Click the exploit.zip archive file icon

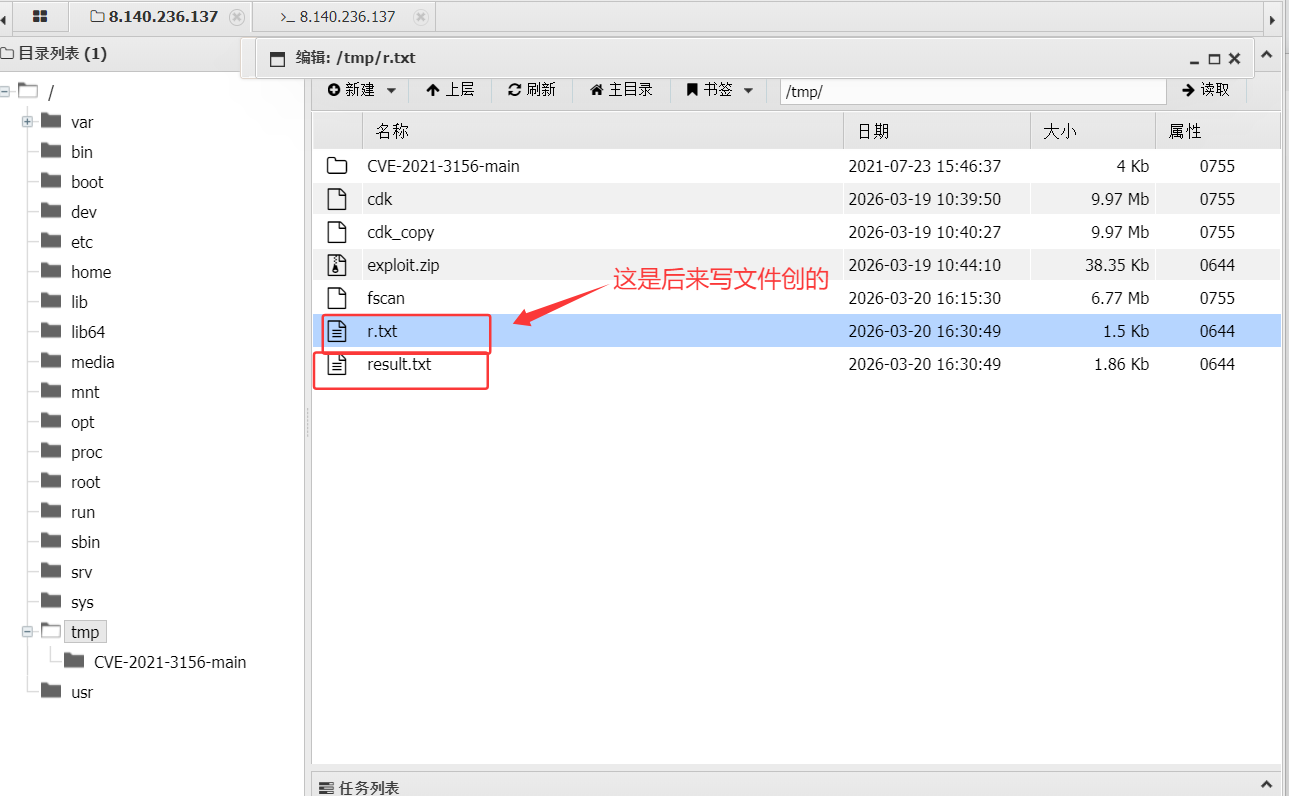(x=337, y=265)
